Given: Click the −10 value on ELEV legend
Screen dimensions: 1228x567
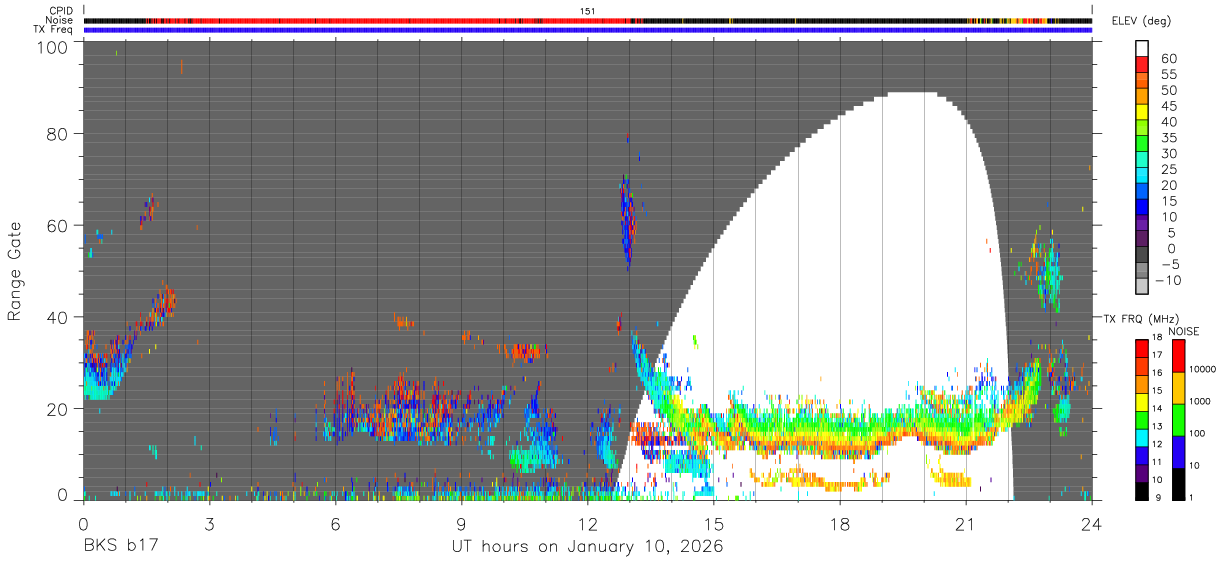Looking at the screenshot, I should (1170, 280).
